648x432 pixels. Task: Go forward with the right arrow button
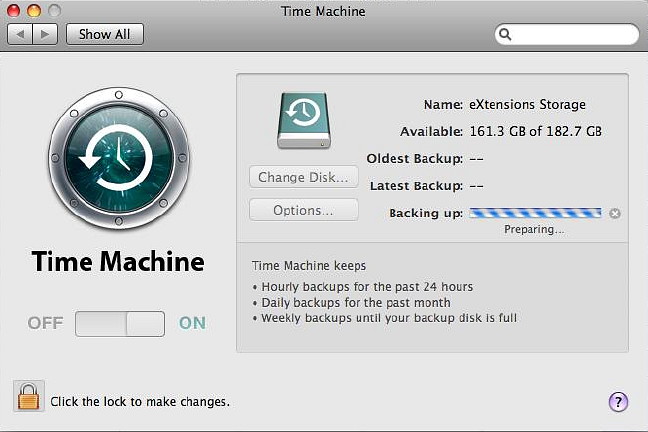click(x=45, y=34)
